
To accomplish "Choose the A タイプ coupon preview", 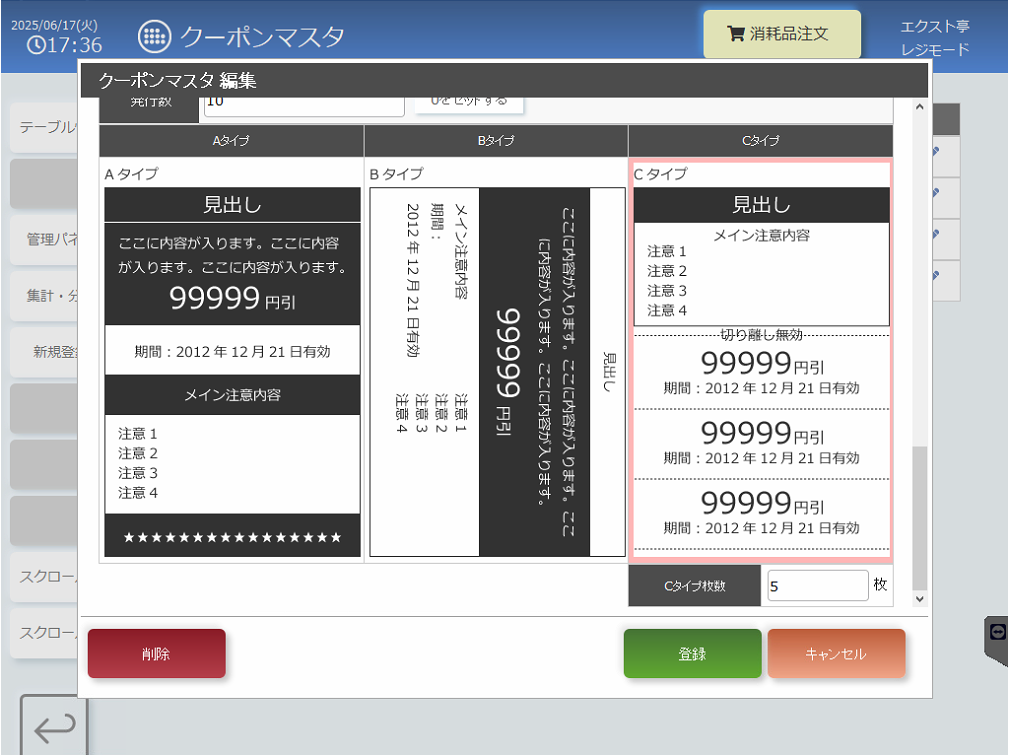I will [232, 372].
